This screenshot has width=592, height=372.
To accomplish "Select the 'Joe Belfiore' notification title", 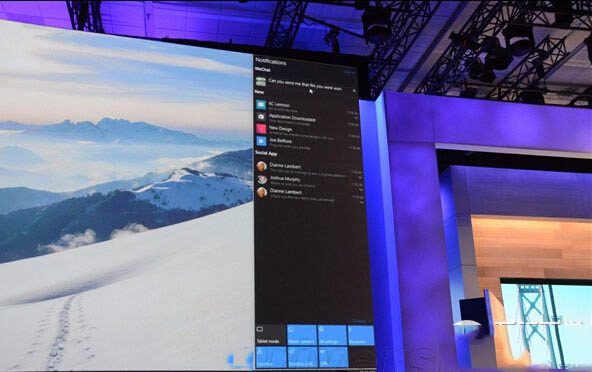I will (281, 140).
